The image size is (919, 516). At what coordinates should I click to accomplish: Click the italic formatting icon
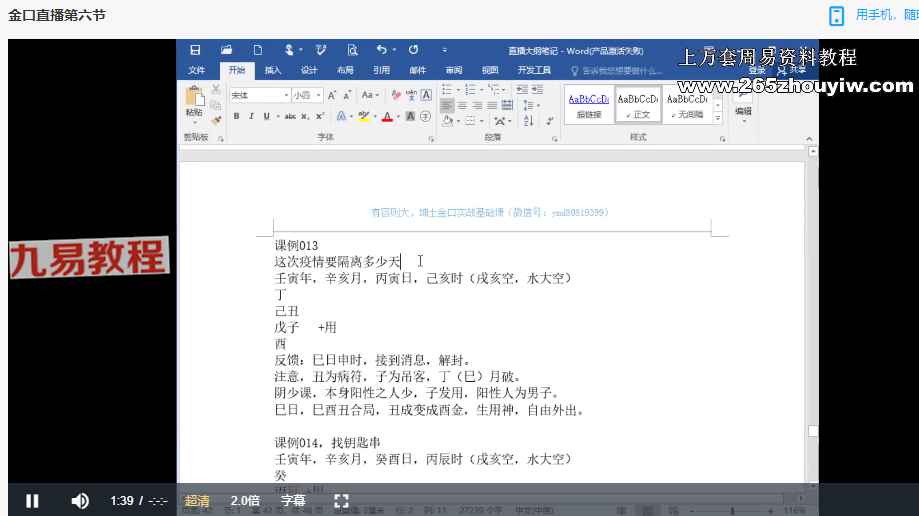point(251,116)
